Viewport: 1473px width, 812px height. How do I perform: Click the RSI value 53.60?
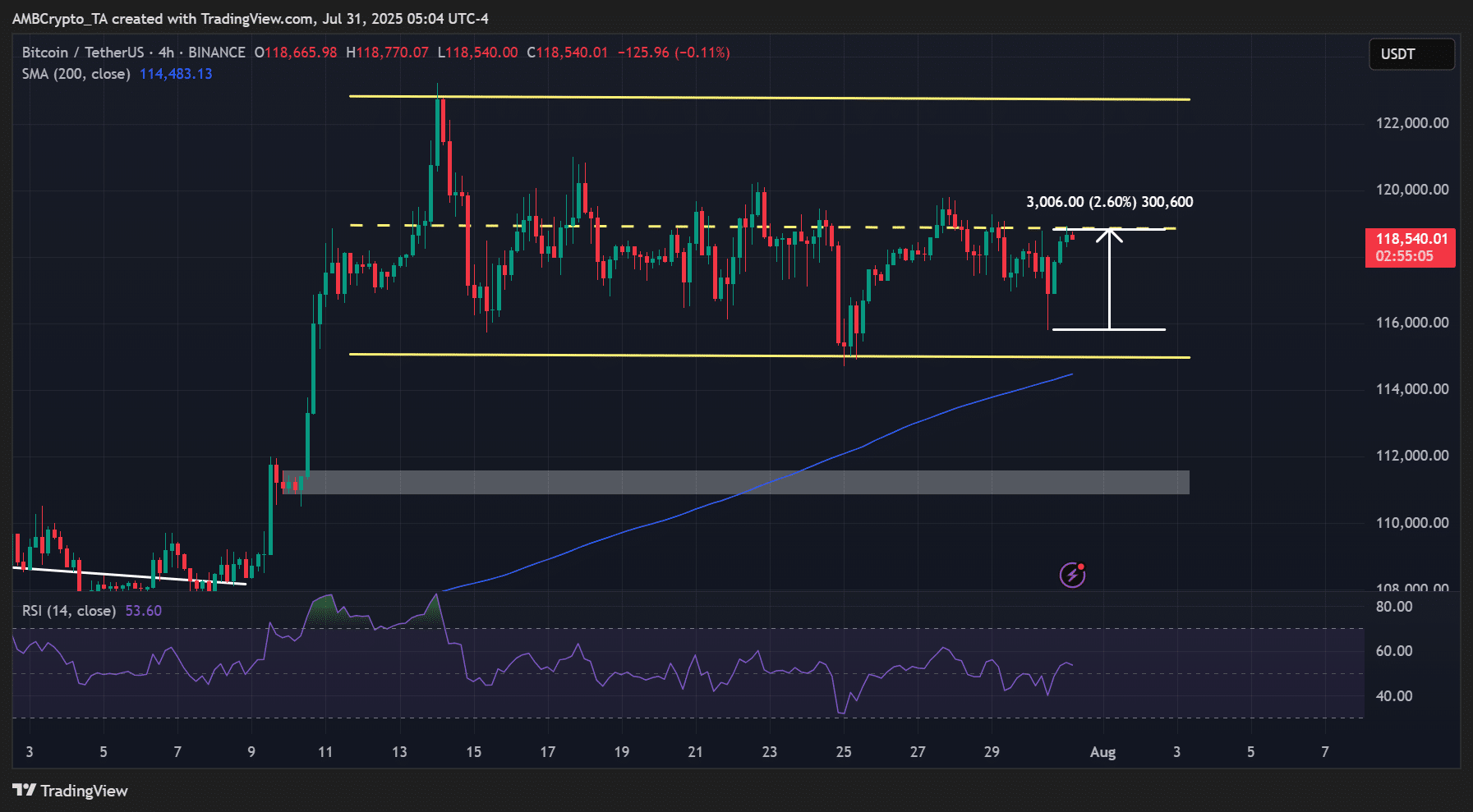point(143,611)
